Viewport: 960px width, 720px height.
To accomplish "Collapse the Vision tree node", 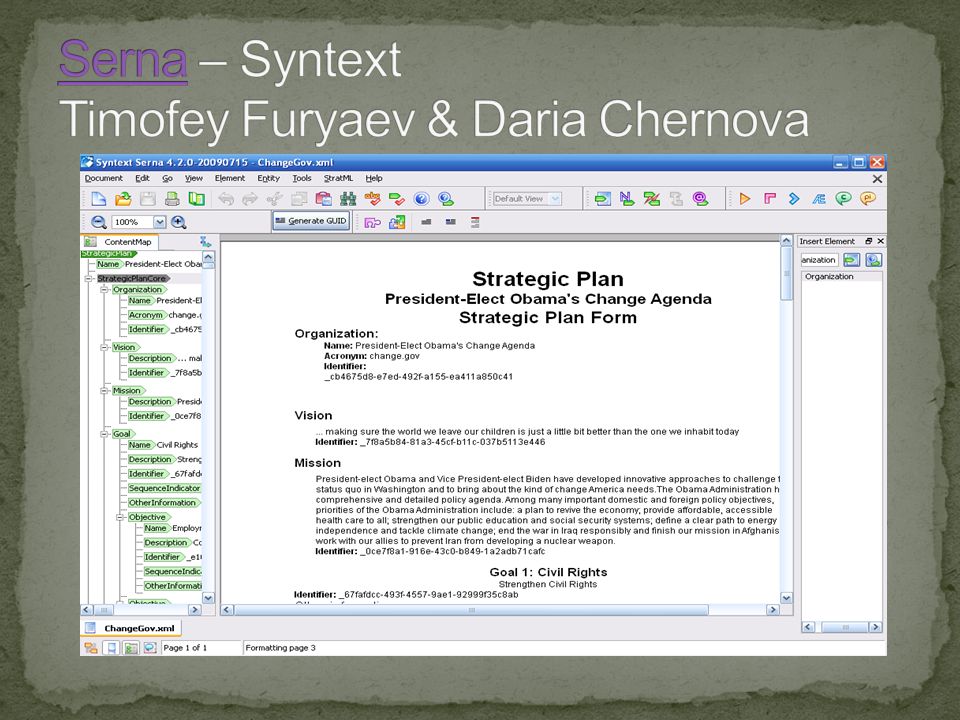I will tap(104, 347).
